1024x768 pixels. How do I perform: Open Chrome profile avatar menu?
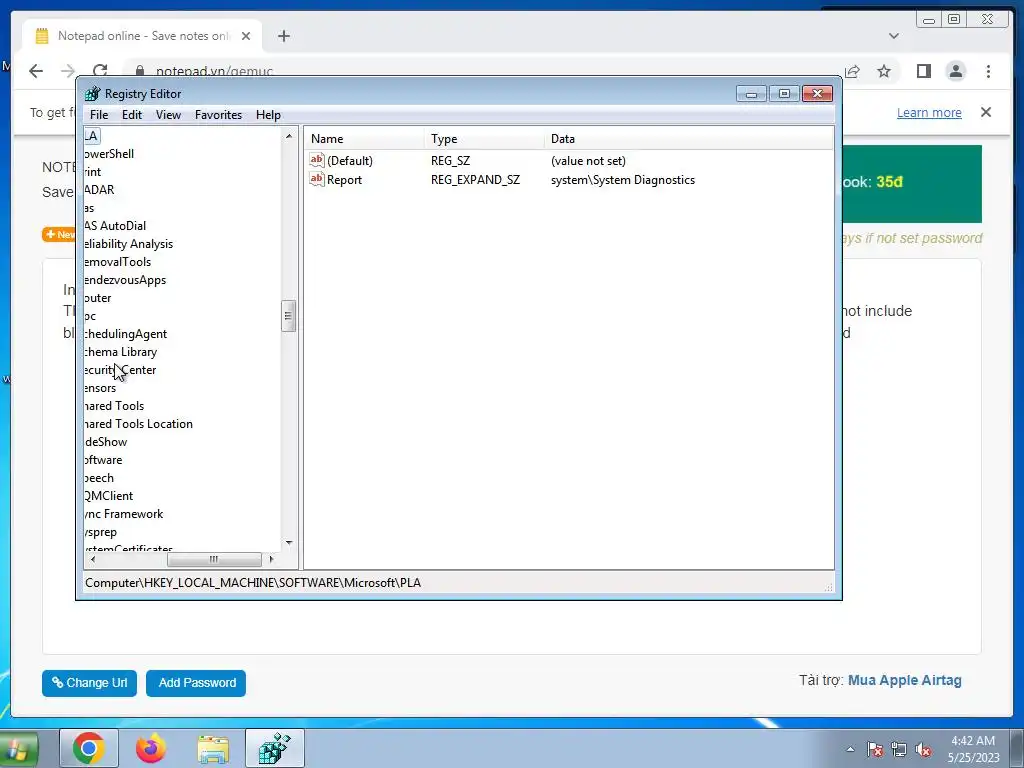[955, 71]
